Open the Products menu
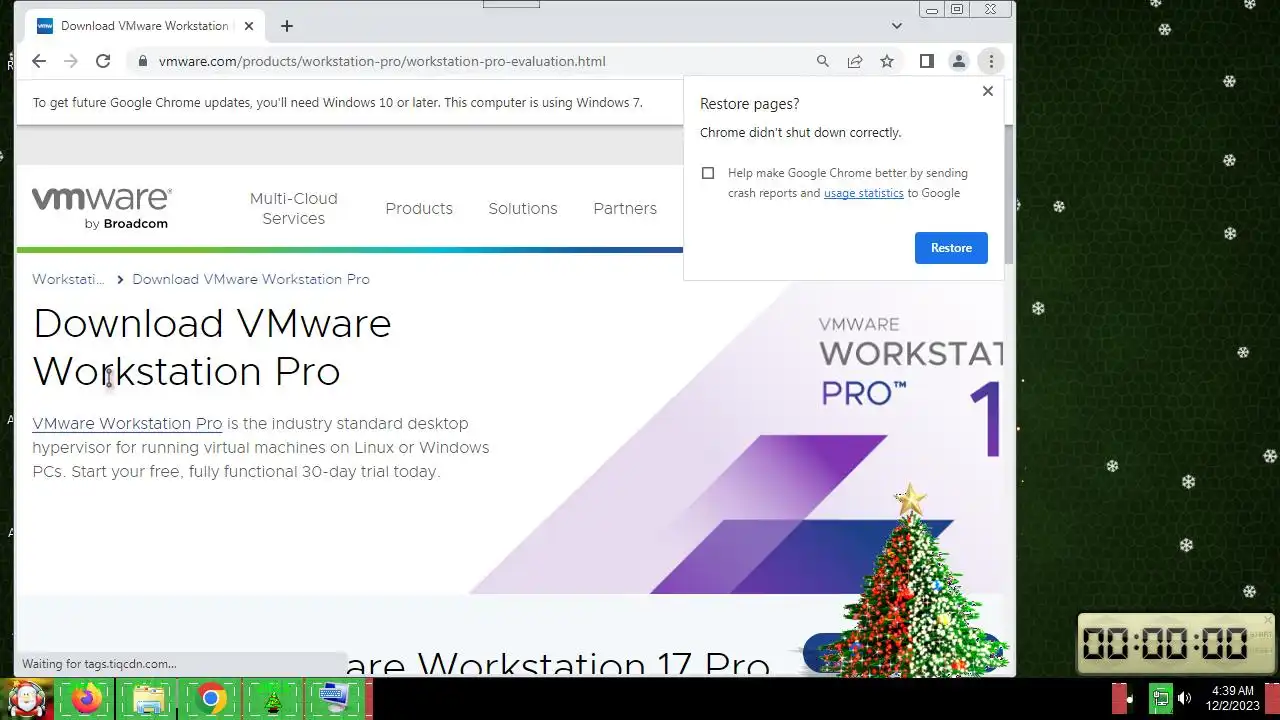 [419, 208]
